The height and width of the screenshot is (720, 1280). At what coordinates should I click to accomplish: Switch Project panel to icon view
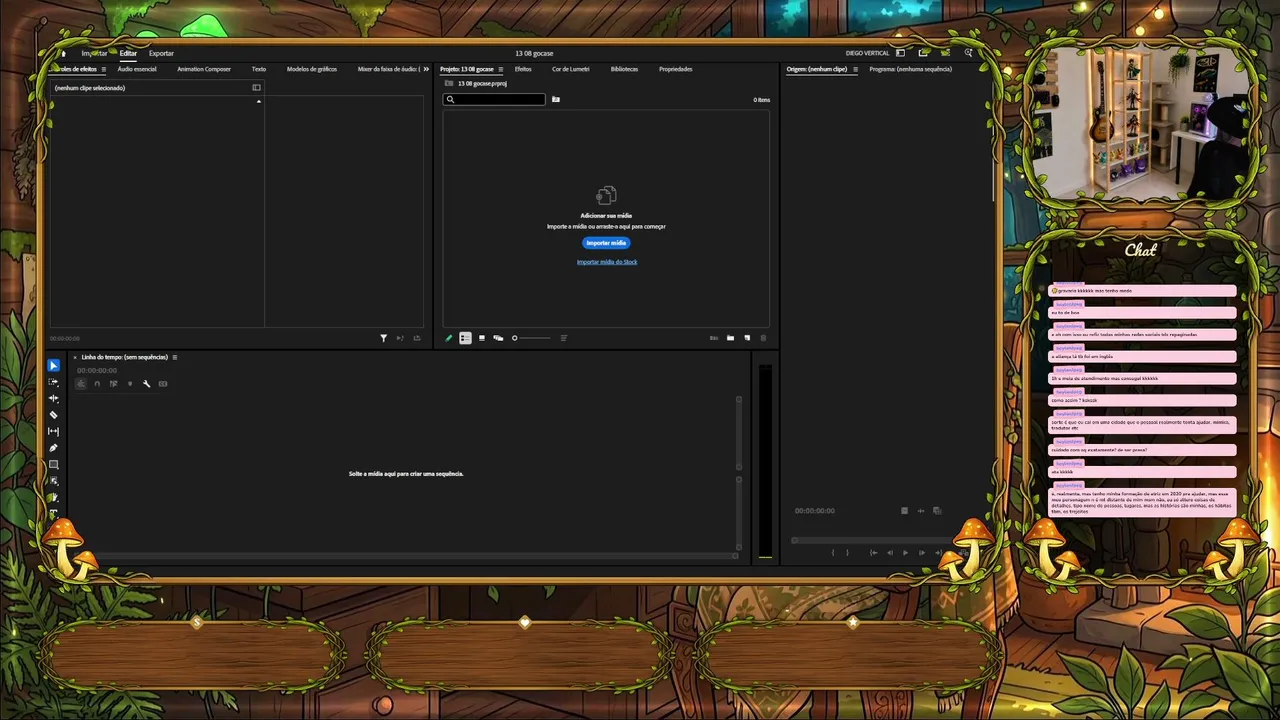(482, 338)
